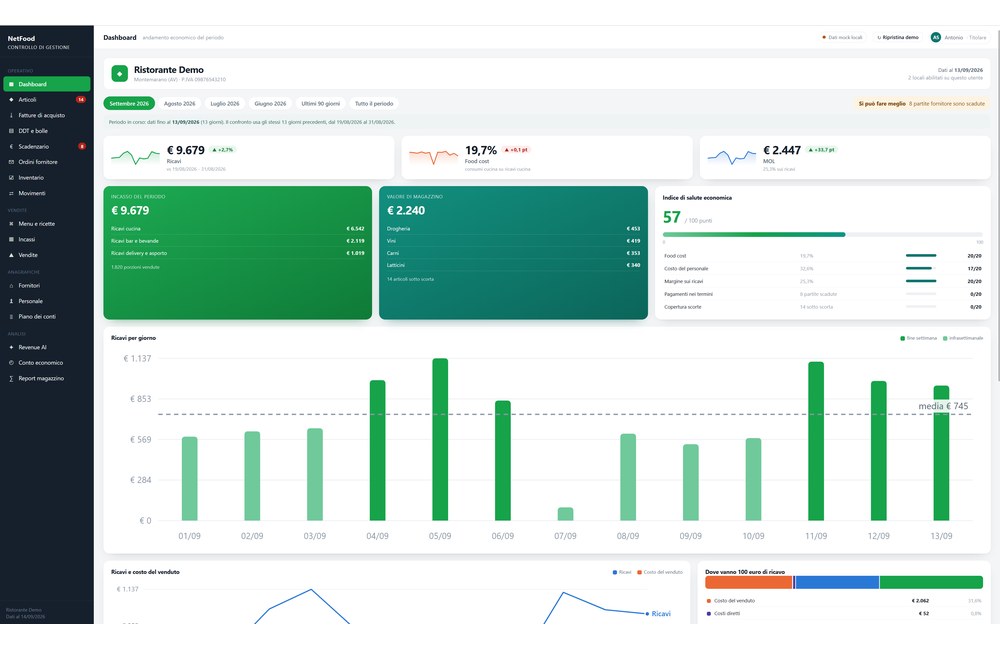
Task: Click the Costo del personale score bar
Action: [921, 269]
